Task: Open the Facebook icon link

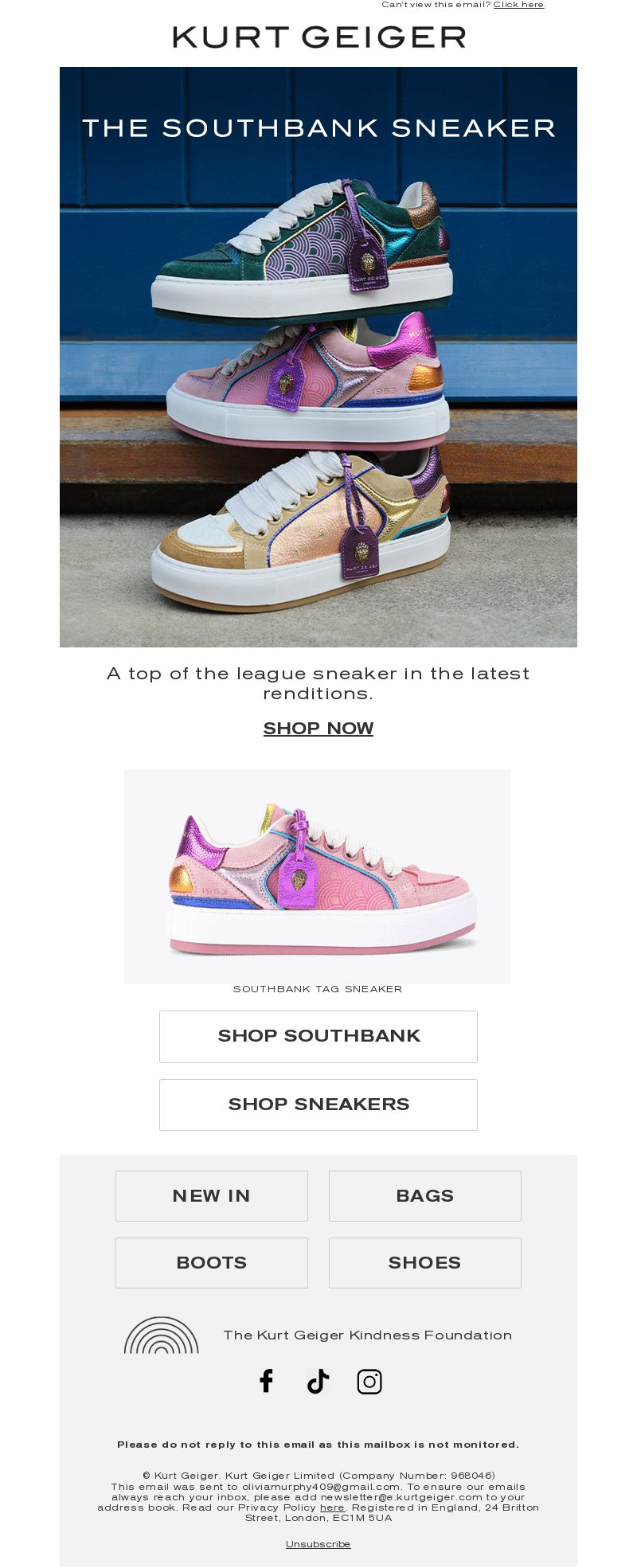Action: tap(267, 1381)
